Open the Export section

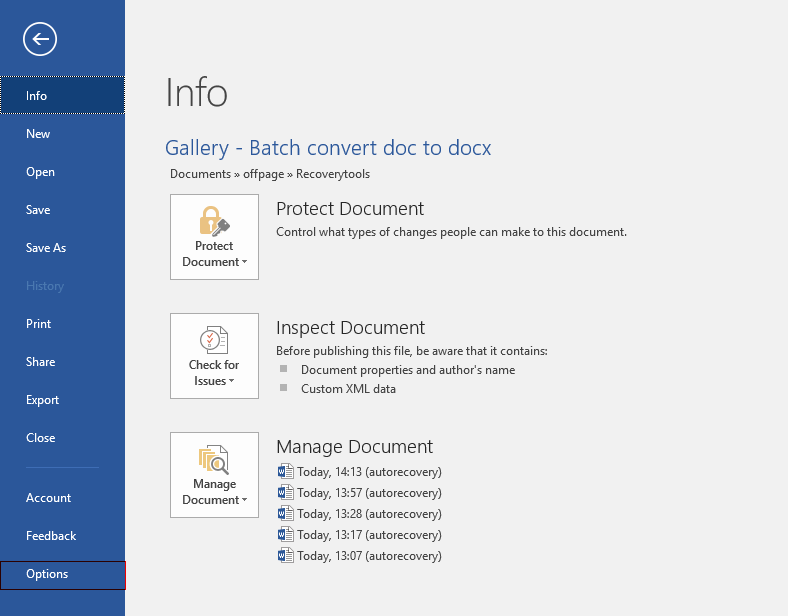(x=62, y=400)
